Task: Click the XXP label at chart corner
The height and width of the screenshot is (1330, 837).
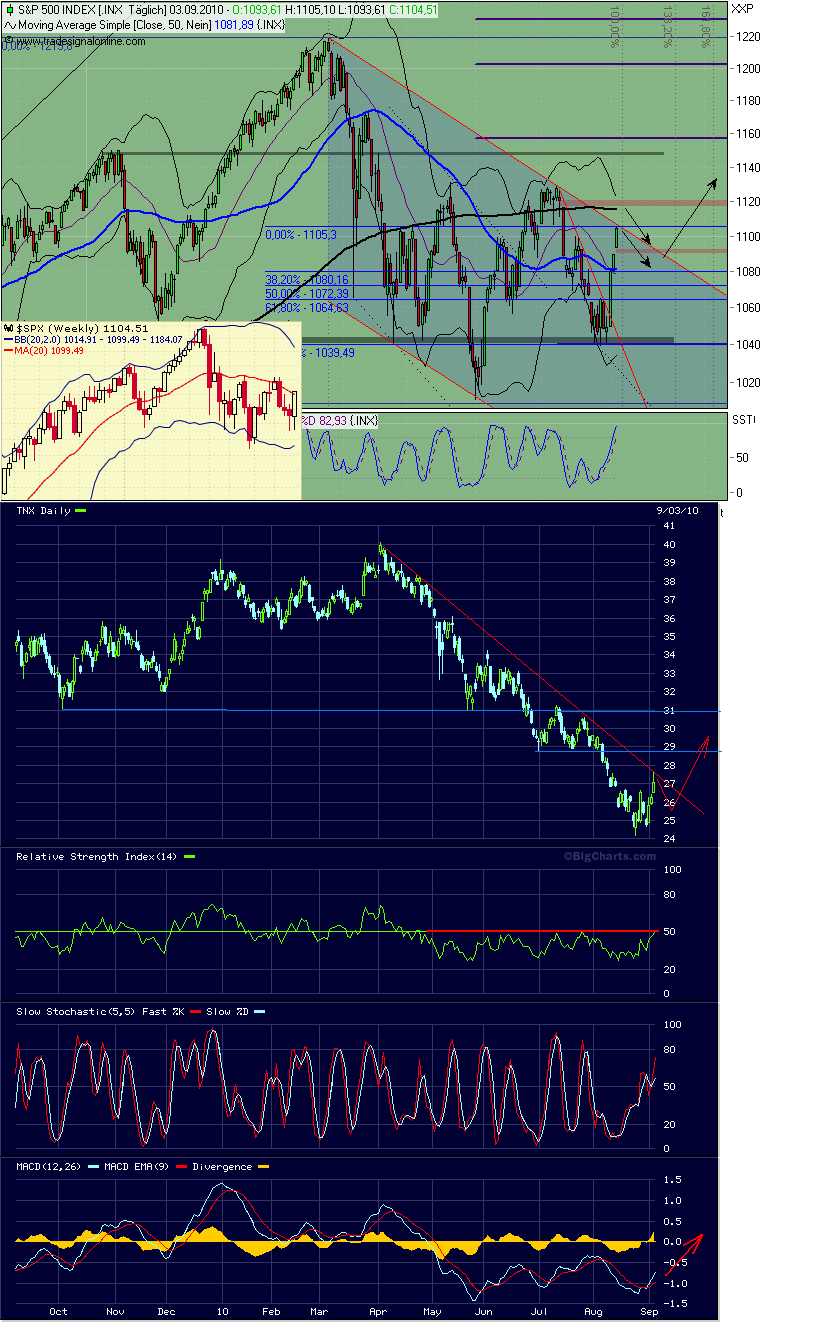Action: click(742, 9)
